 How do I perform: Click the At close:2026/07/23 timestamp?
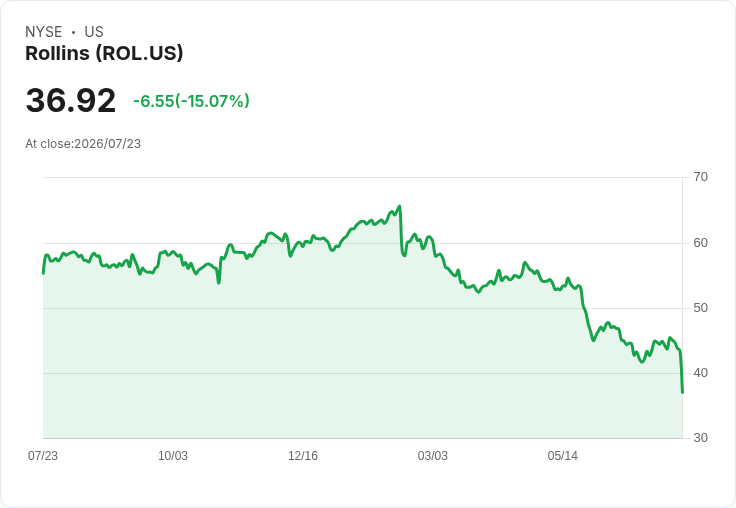(83, 144)
